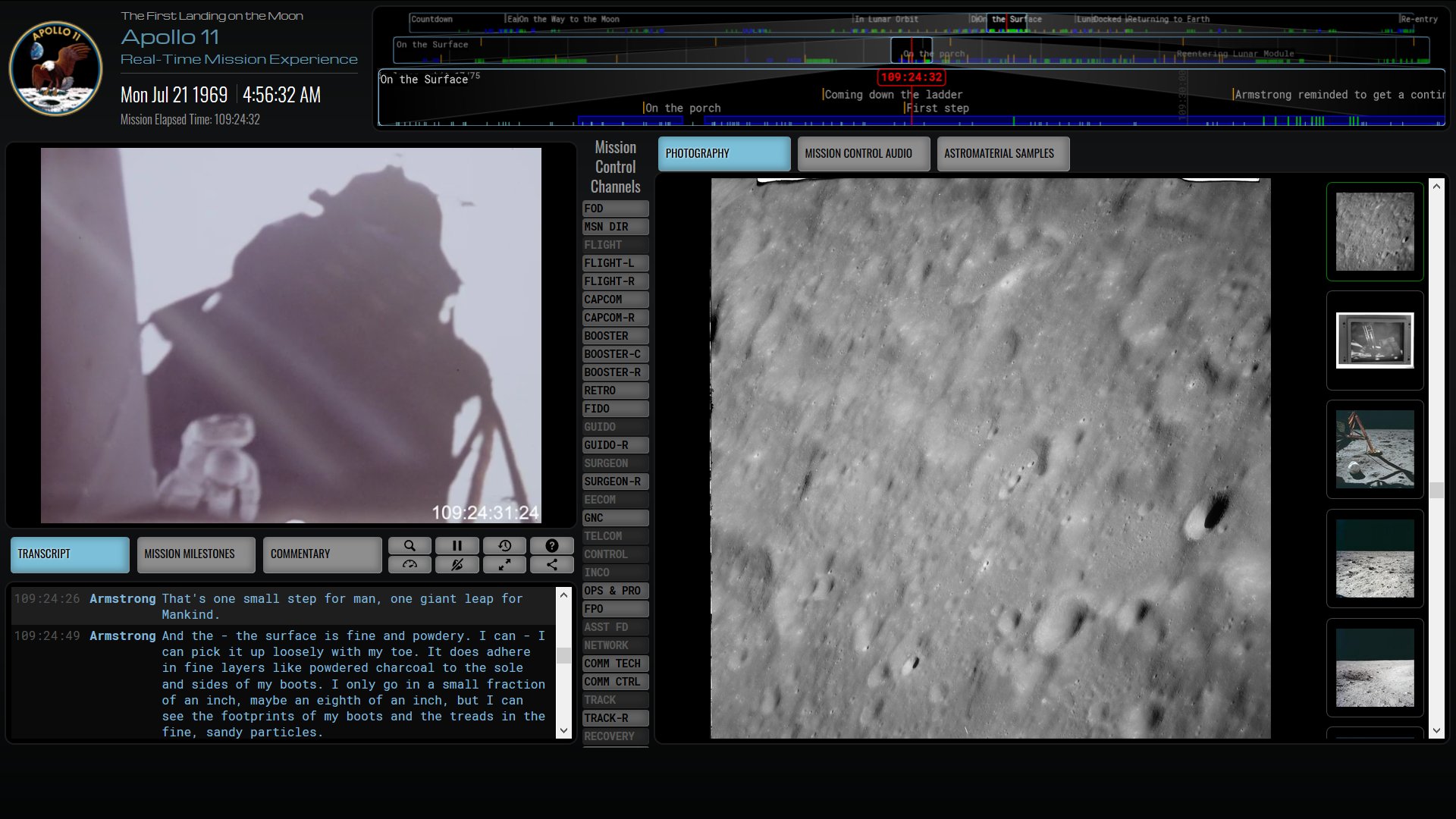
Task: Open the Astromaterial Samples tab
Action: [1003, 153]
